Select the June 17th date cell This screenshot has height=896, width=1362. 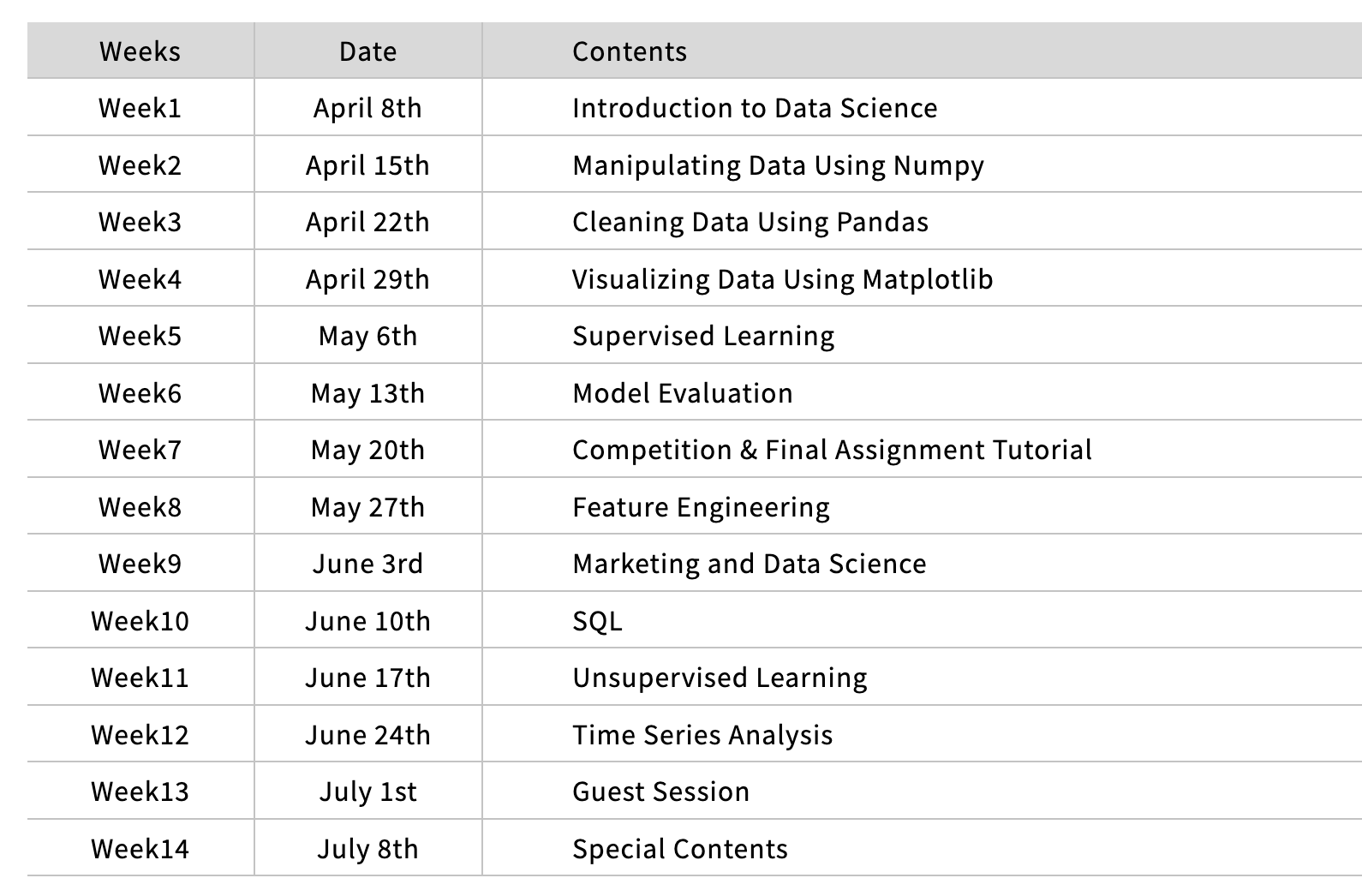pos(367,678)
